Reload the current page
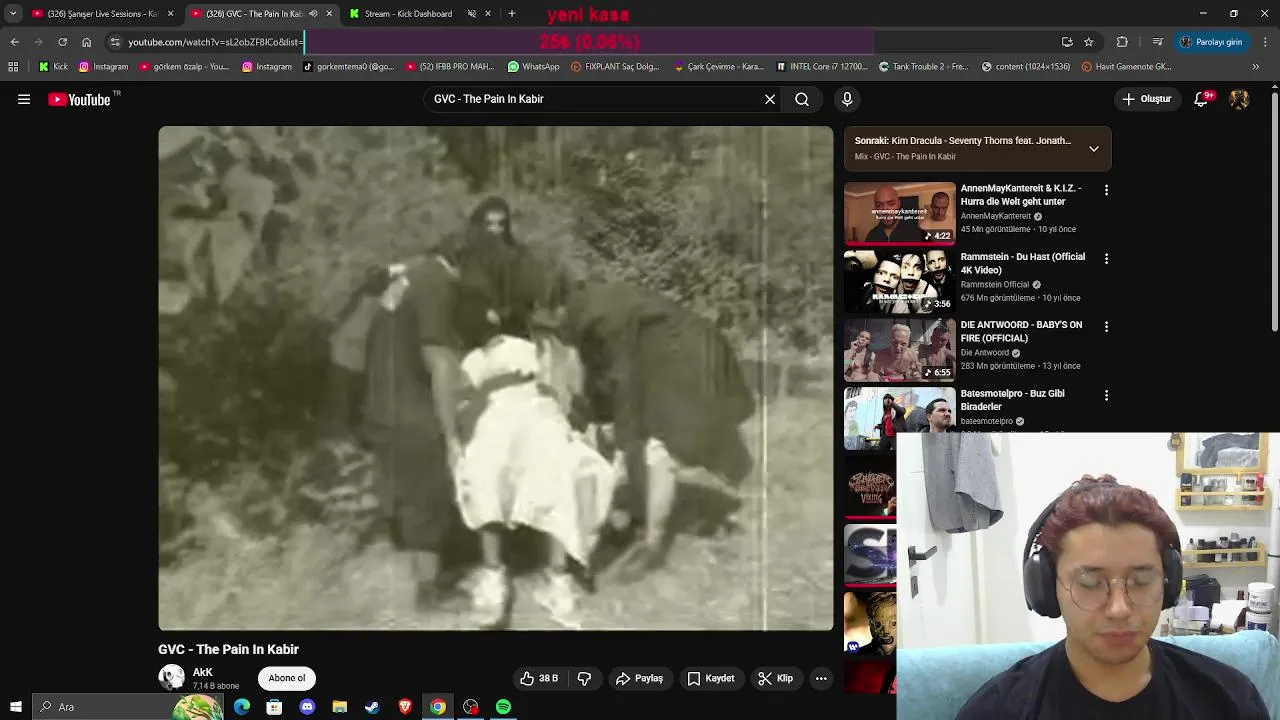Viewport: 1280px width, 720px height. click(62, 42)
